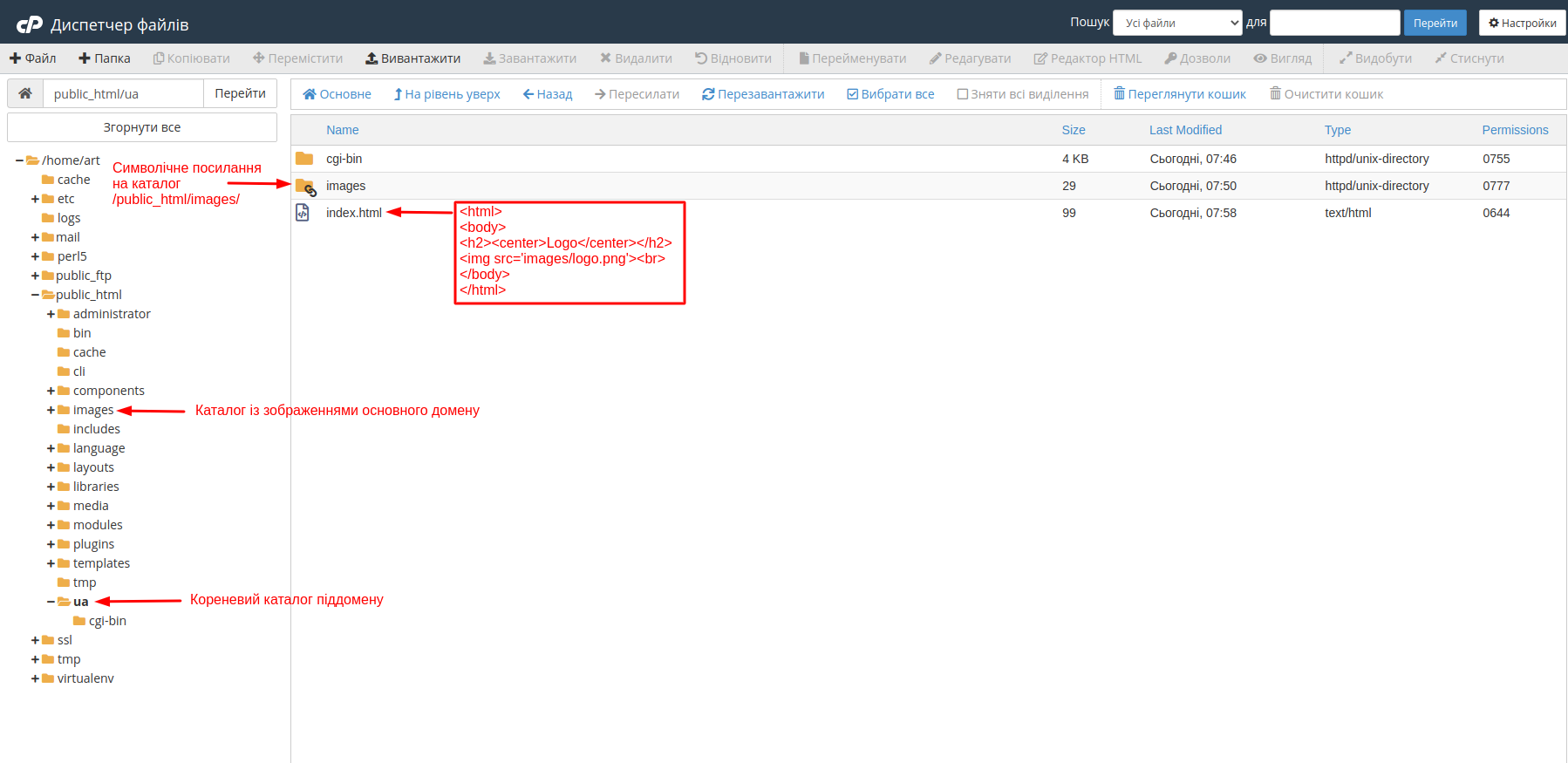
Task: Click the index.html file icon
Action: pyautogui.click(x=303, y=213)
